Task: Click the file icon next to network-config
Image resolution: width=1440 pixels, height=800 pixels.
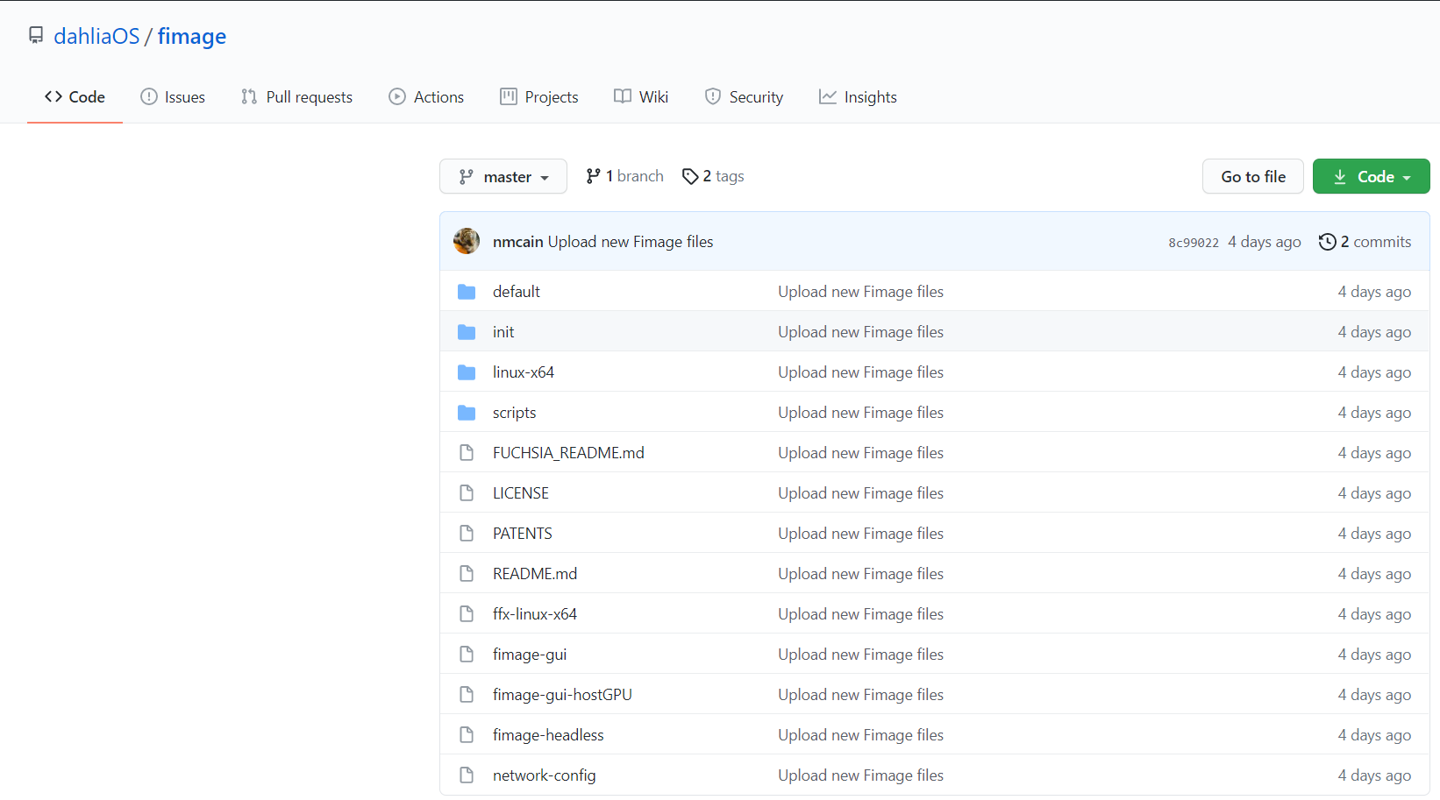Action: [466, 775]
